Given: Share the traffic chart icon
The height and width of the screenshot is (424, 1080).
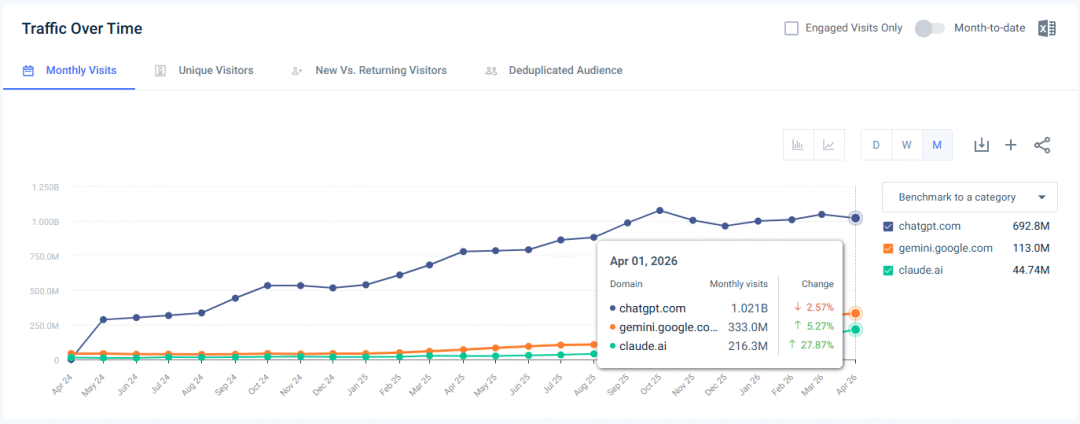Looking at the screenshot, I should [1042, 145].
